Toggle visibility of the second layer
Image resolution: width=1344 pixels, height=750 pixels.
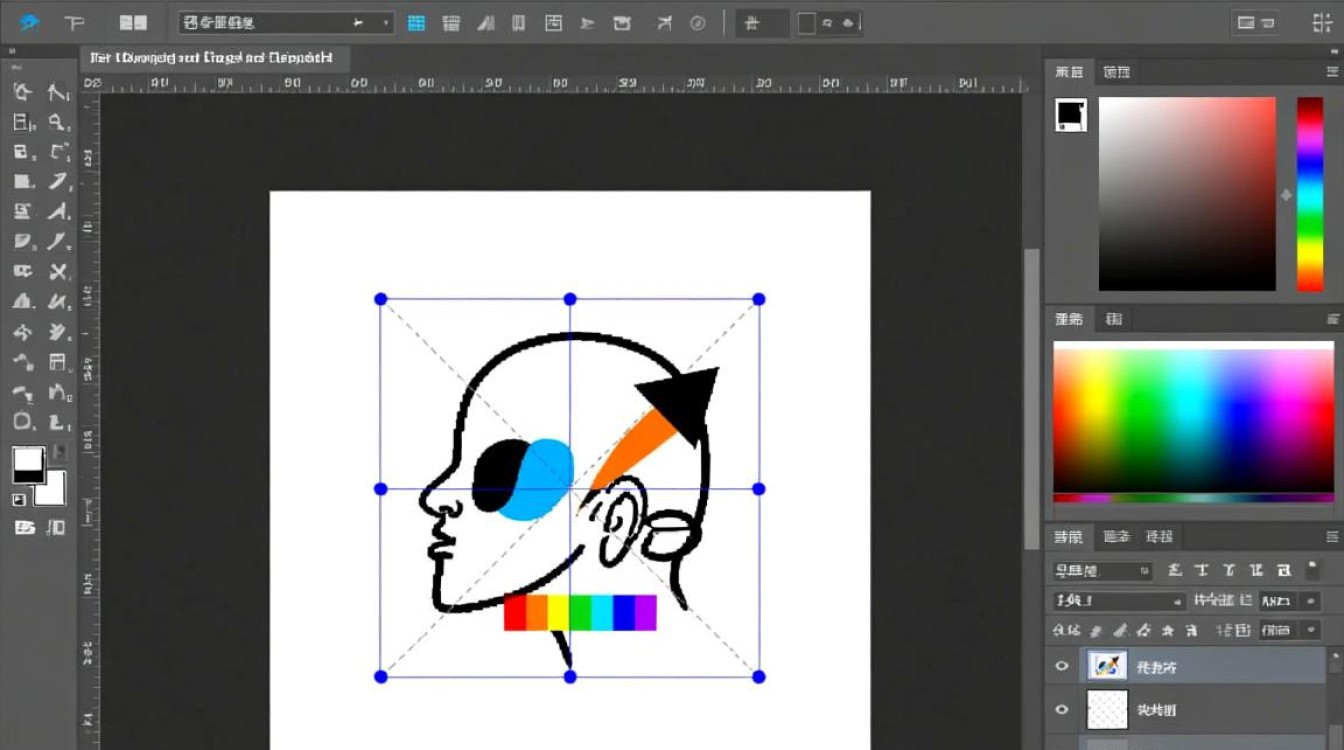(x=1062, y=709)
